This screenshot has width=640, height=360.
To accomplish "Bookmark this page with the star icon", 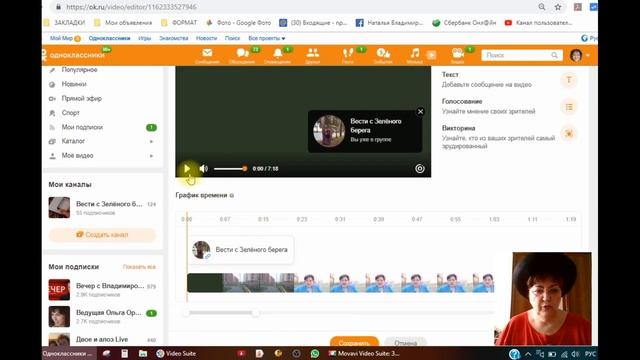I will (x=558, y=7).
